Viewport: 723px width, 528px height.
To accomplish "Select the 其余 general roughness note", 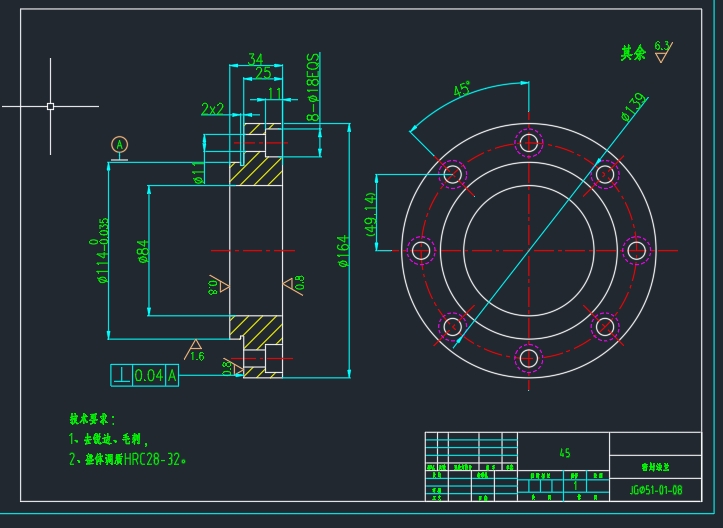I will point(633,53).
